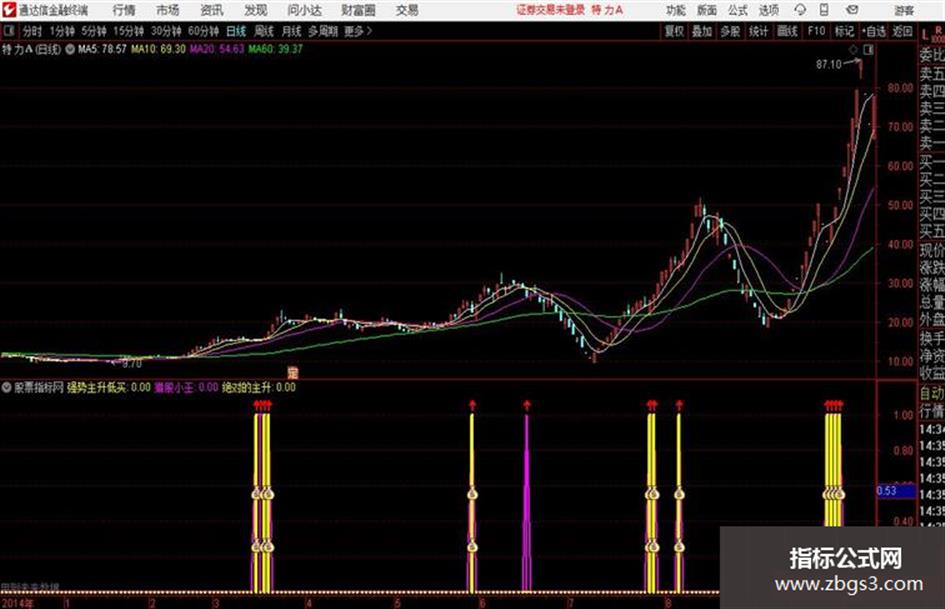Click the MA20: 54.63 value
Screen dimensions: 945x609
pos(217,49)
